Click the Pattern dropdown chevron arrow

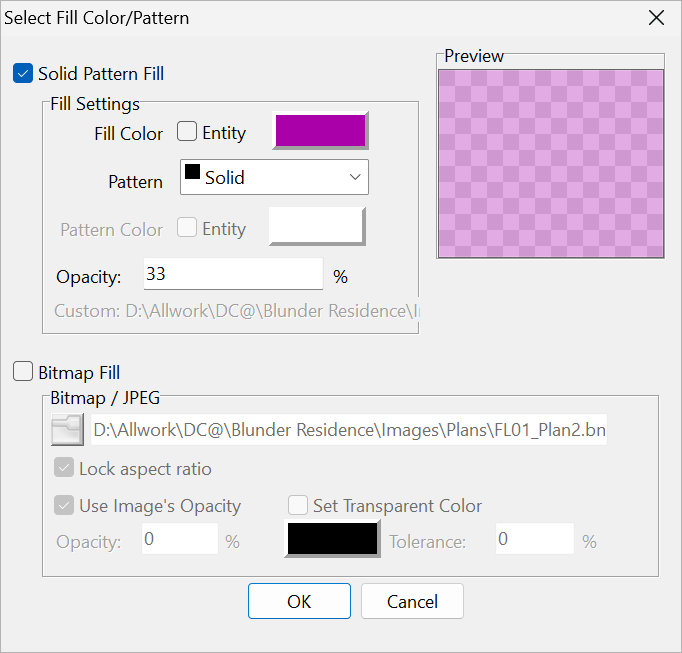tap(355, 177)
